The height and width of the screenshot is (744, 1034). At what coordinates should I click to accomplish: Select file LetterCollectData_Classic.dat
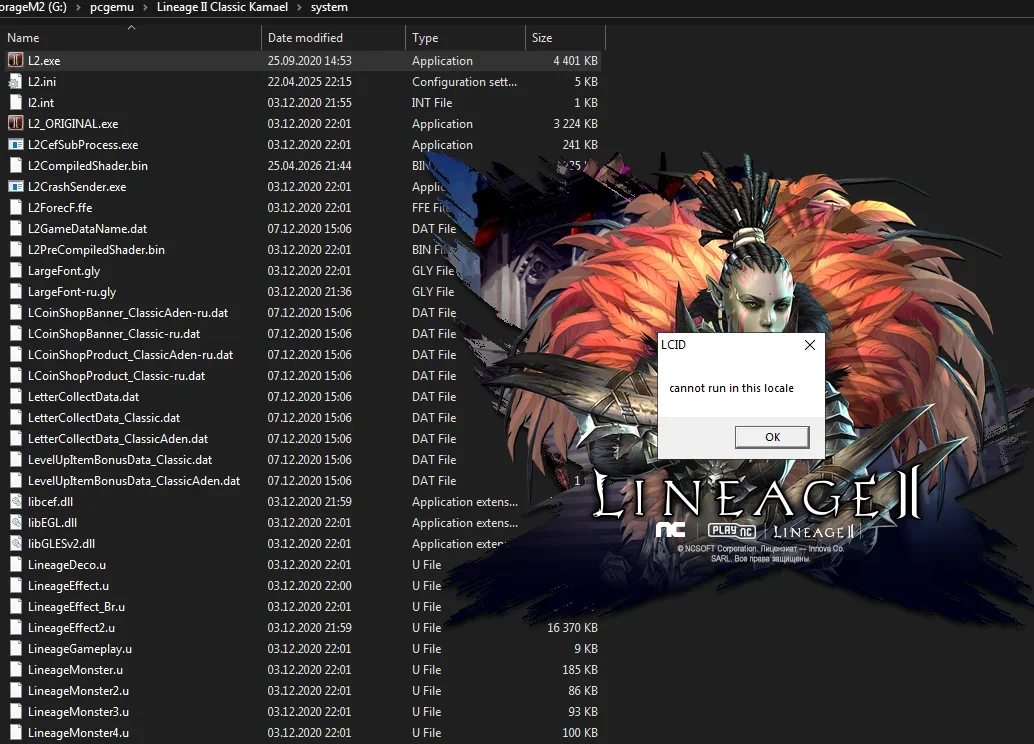[104, 418]
